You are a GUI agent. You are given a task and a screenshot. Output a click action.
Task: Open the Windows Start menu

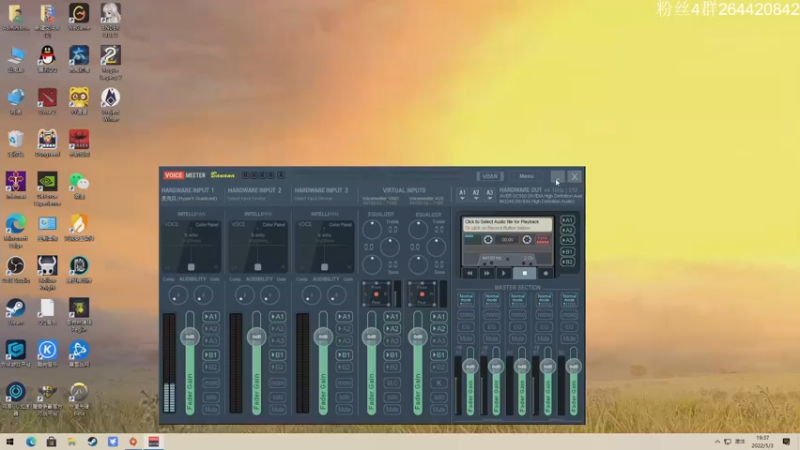10,442
